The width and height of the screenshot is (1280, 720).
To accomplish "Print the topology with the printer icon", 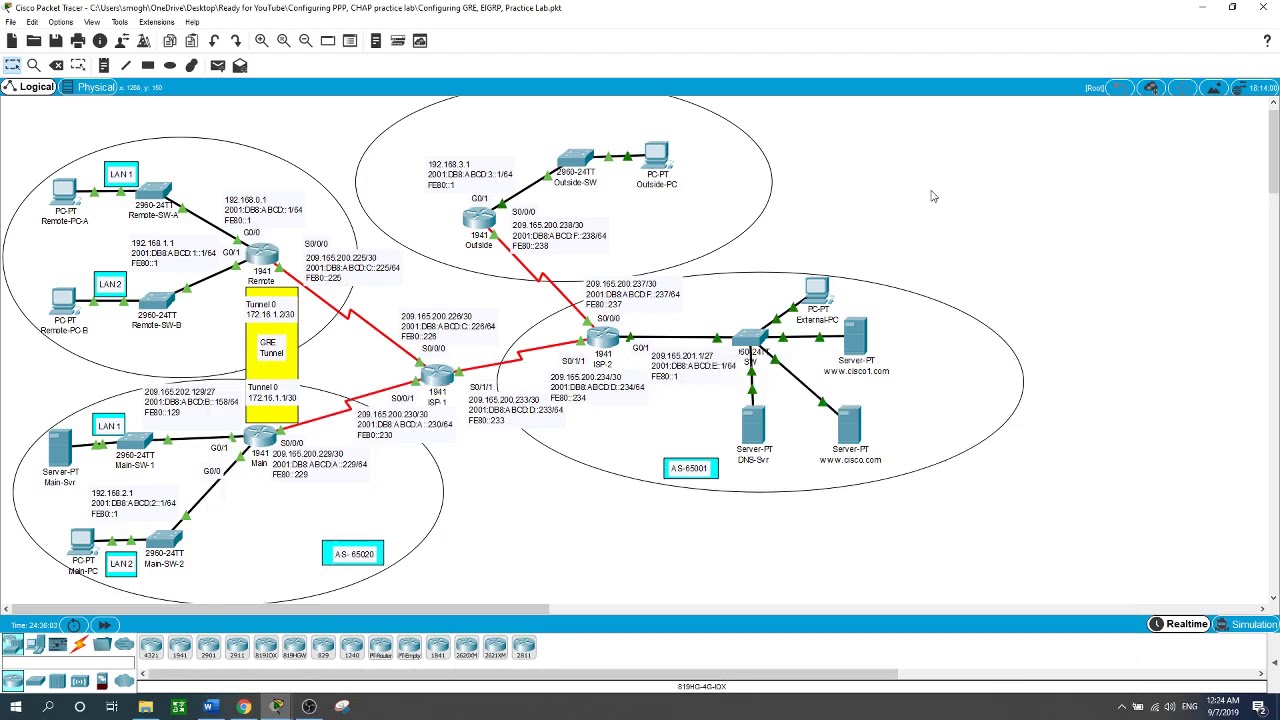I will point(77,41).
